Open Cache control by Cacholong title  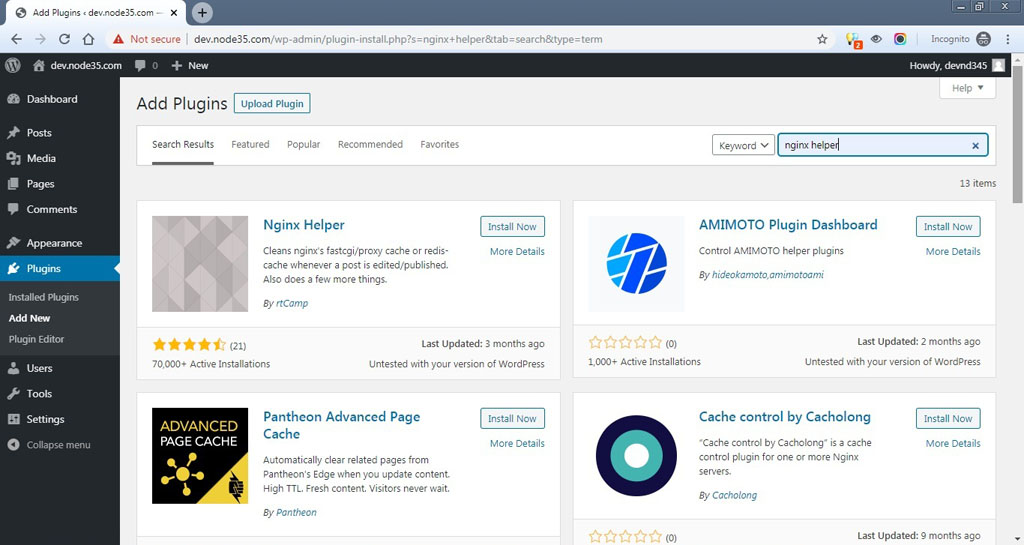pyautogui.click(x=784, y=416)
